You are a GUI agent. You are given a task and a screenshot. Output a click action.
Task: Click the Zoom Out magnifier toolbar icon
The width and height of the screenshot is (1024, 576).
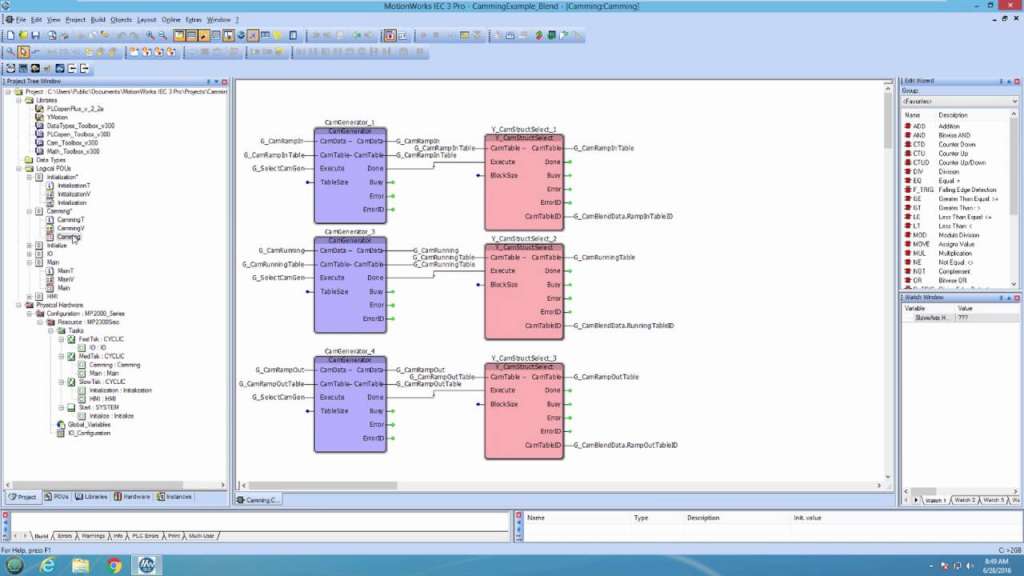[x=162, y=35]
